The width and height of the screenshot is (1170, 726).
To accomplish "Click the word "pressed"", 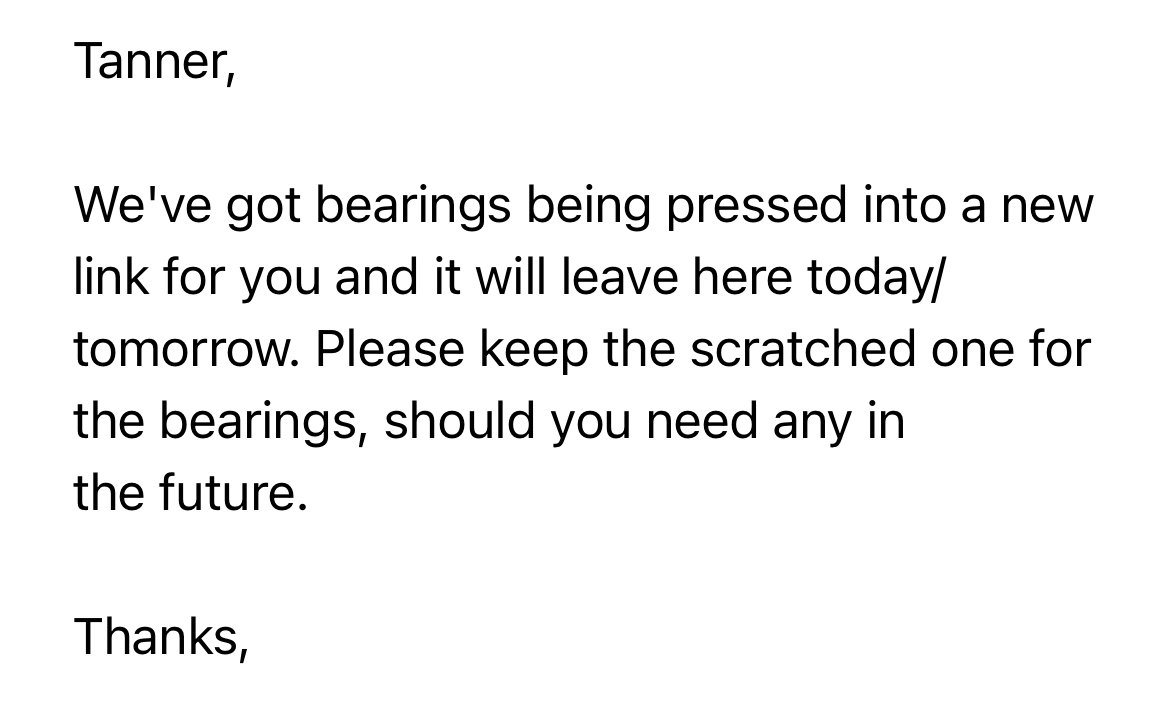I will click(757, 207).
